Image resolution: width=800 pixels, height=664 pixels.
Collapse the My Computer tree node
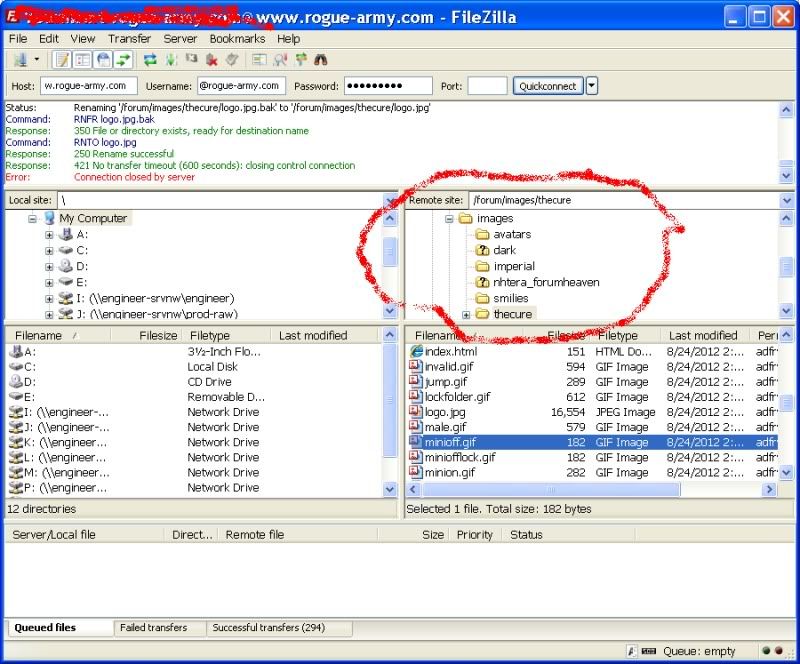[x=32, y=219]
